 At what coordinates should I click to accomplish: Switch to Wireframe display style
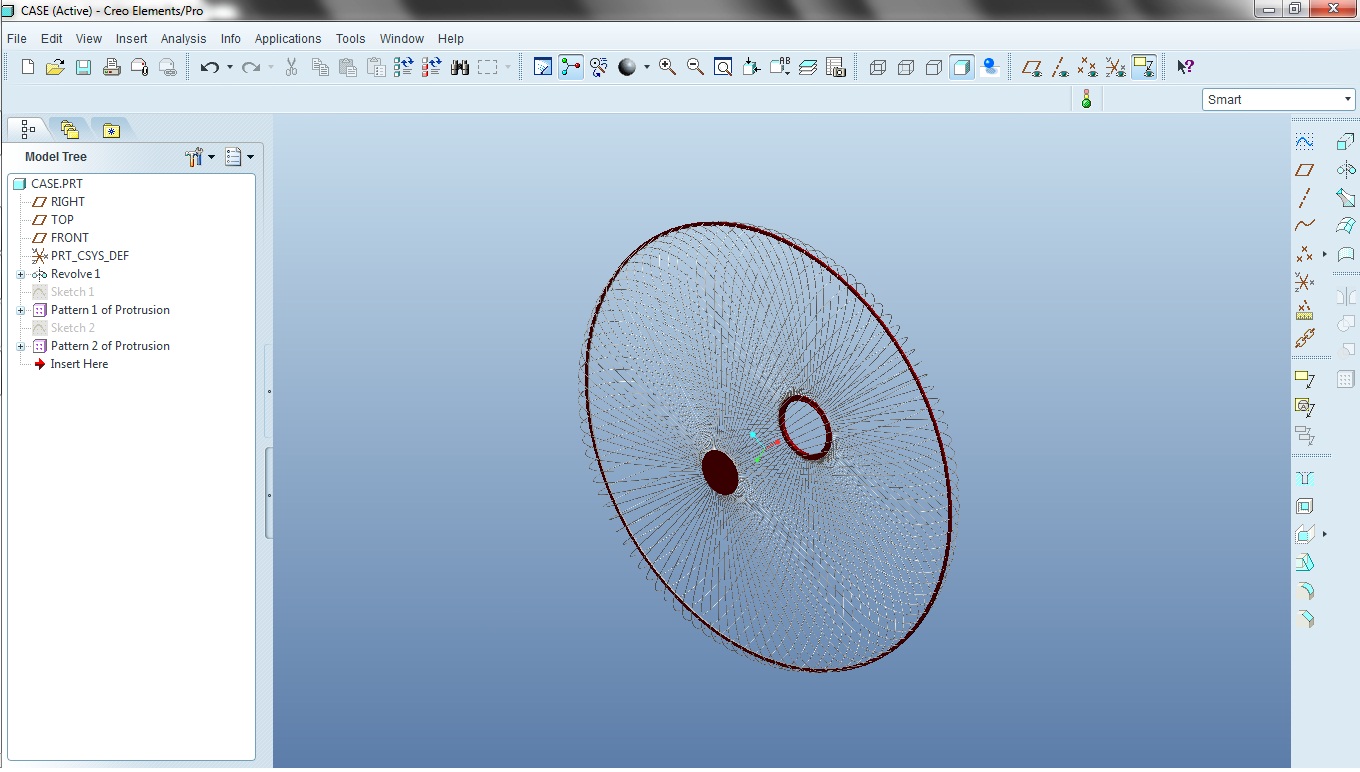pyautogui.click(x=878, y=67)
